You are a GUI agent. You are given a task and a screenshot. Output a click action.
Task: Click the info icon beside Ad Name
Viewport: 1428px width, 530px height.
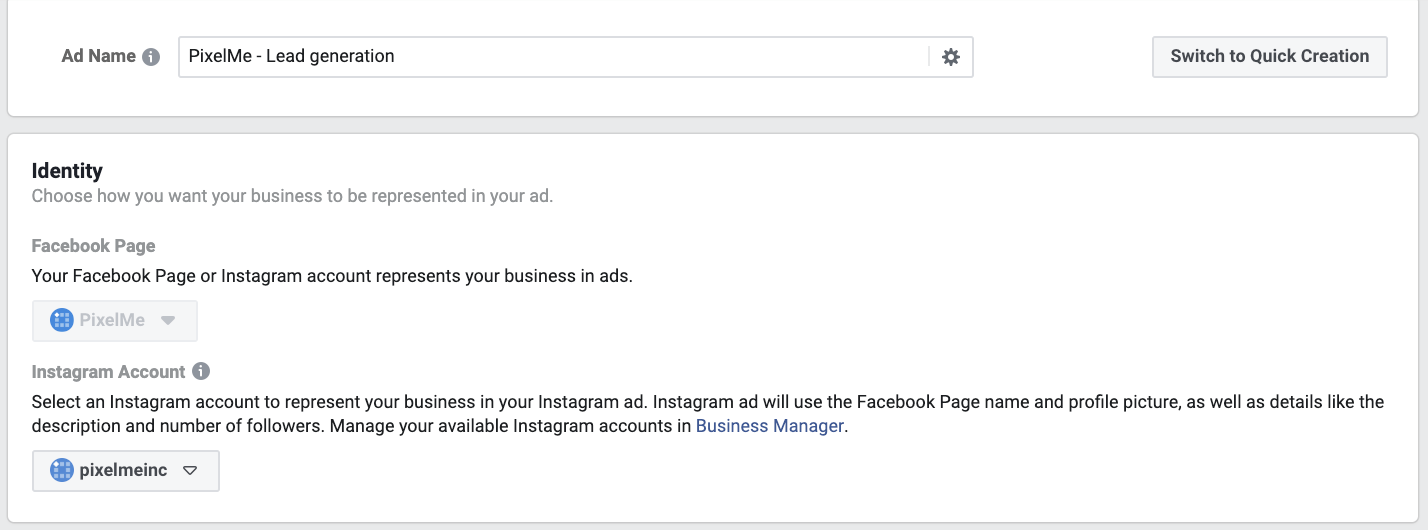tap(151, 57)
